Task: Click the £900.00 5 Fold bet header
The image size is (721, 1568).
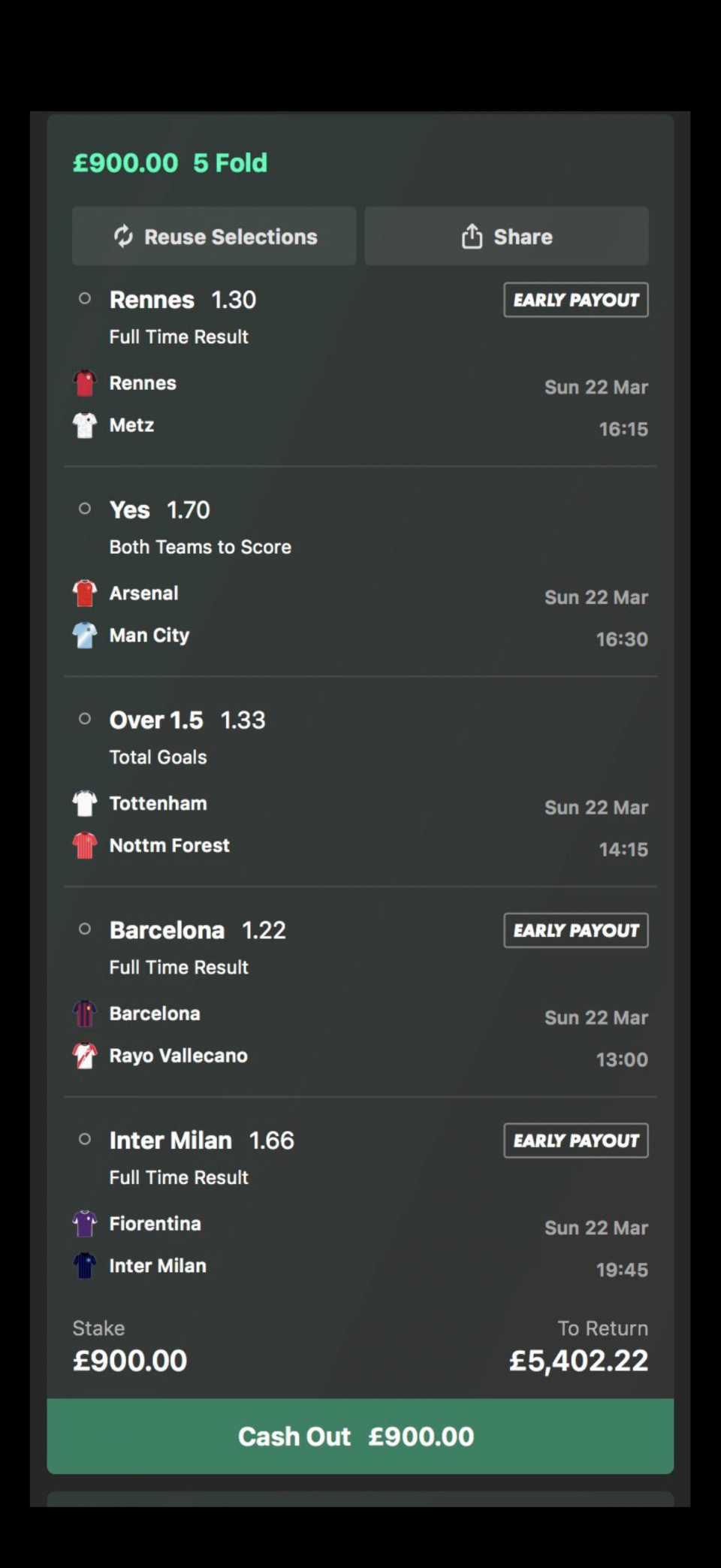Action: (x=170, y=163)
